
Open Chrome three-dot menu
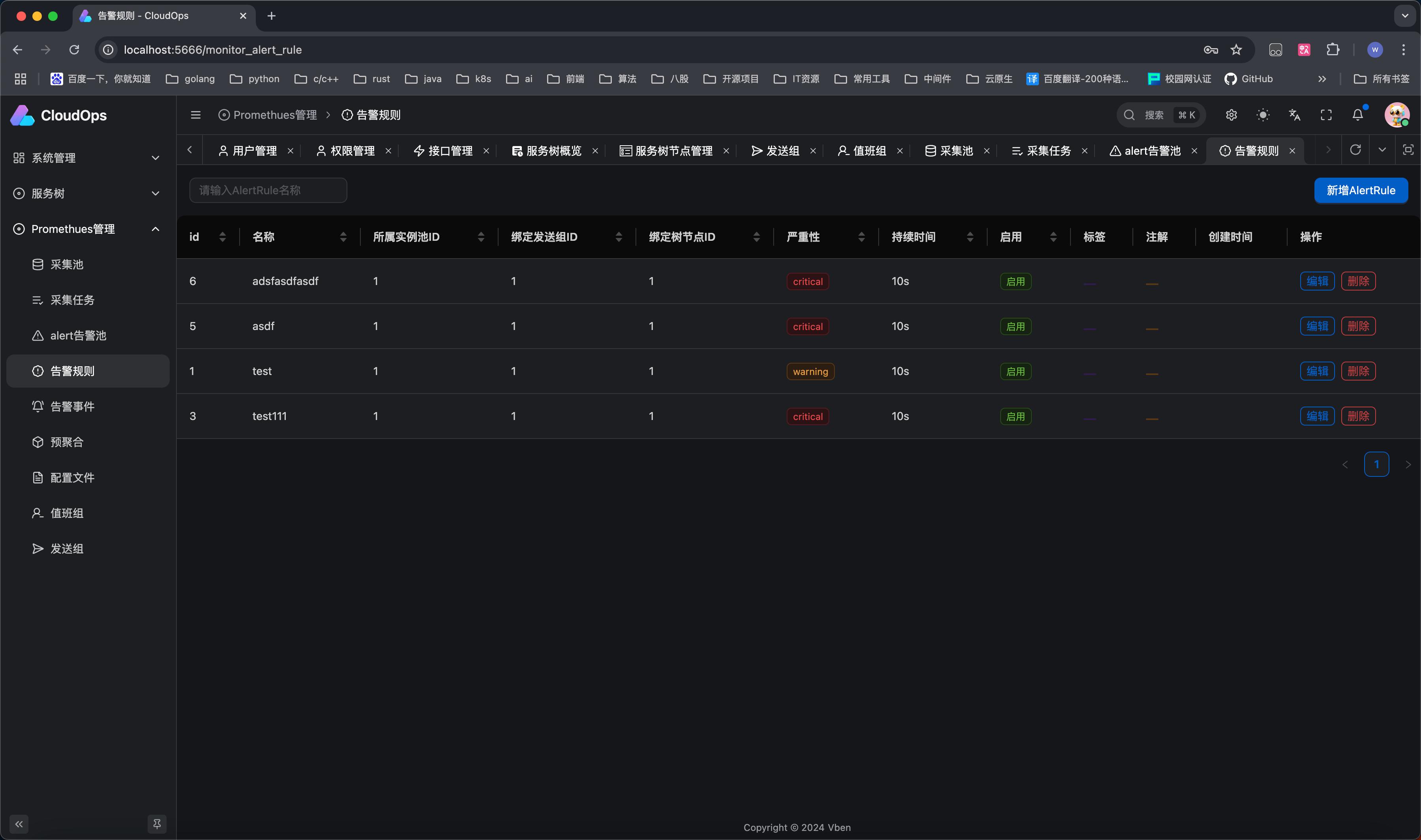(1404, 50)
